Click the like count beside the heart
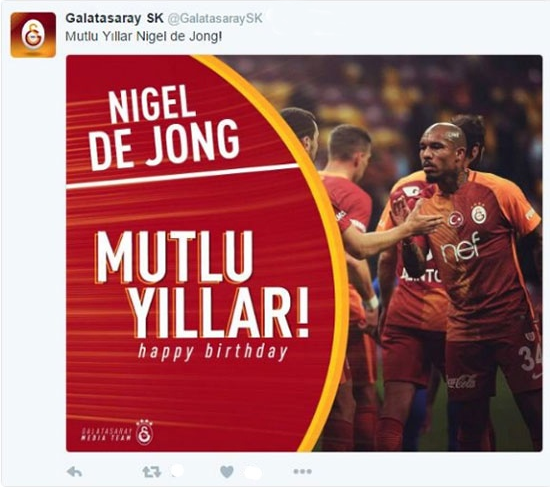 pos(253,473)
